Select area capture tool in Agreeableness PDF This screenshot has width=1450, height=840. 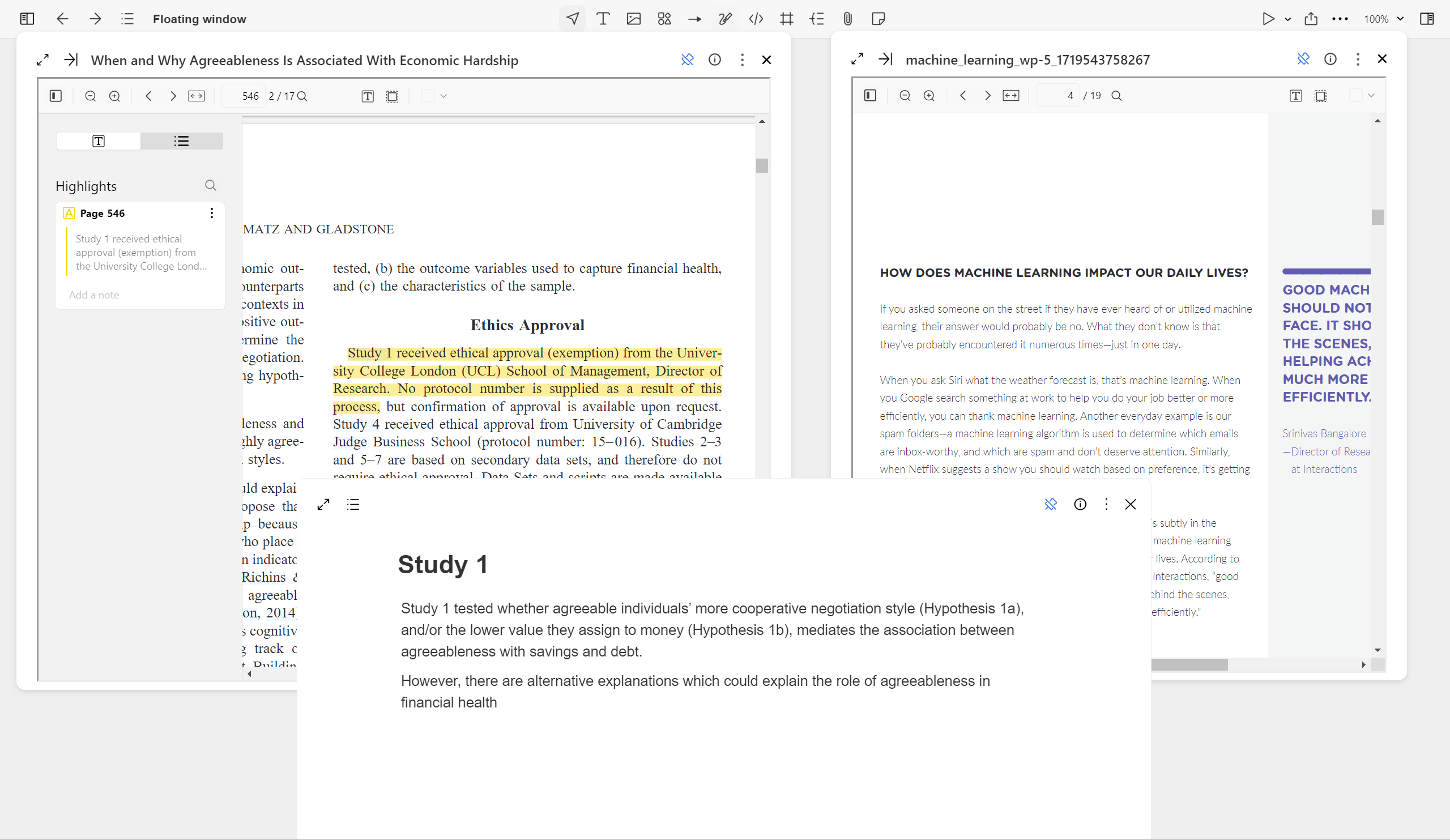click(392, 96)
